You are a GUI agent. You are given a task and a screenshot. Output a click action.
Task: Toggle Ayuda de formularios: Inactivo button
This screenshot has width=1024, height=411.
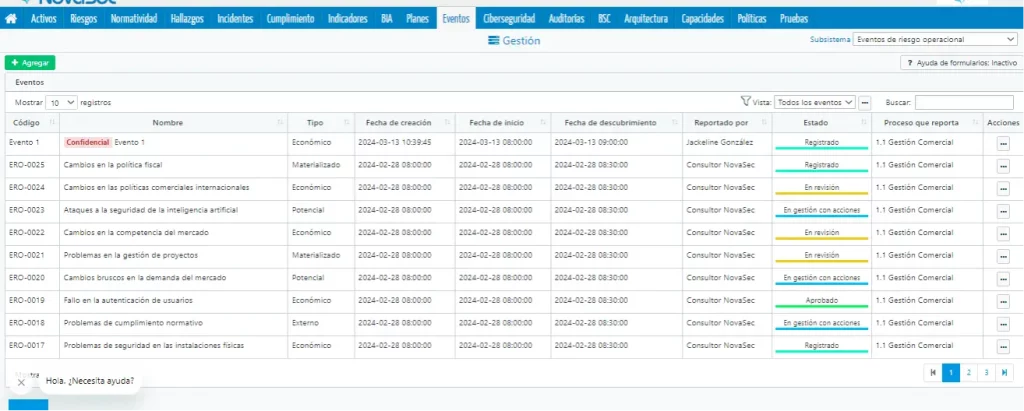coord(961,63)
